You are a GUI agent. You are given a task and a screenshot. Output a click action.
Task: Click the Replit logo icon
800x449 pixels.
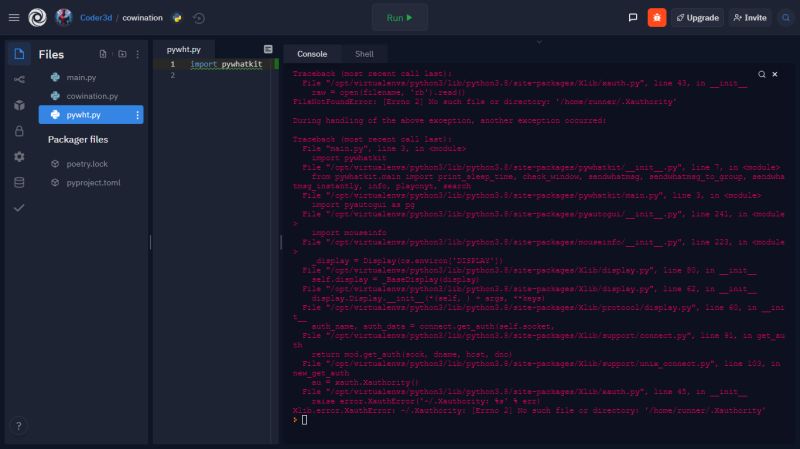click(37, 18)
